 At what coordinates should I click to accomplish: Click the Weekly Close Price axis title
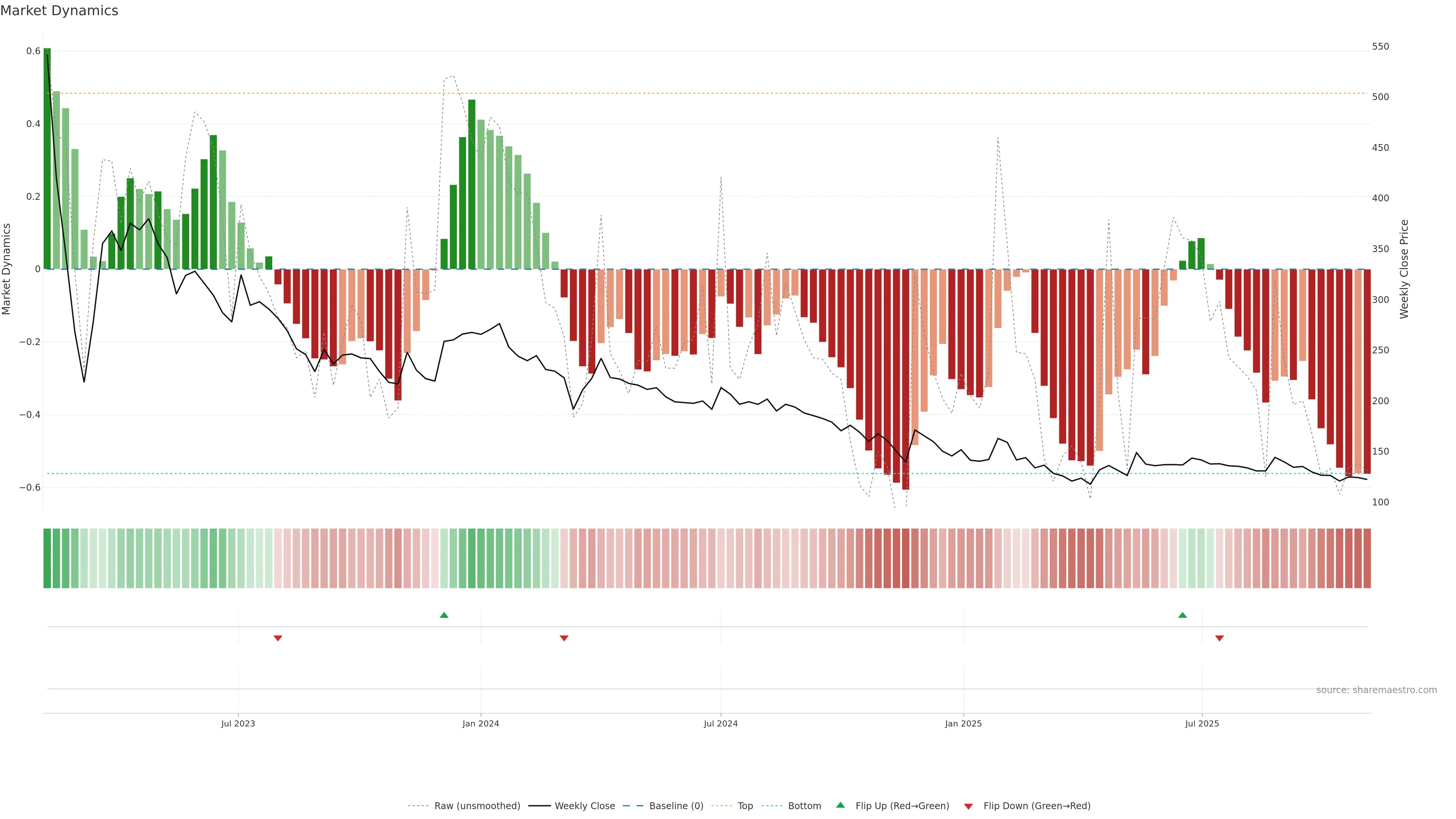pyautogui.click(x=1404, y=269)
